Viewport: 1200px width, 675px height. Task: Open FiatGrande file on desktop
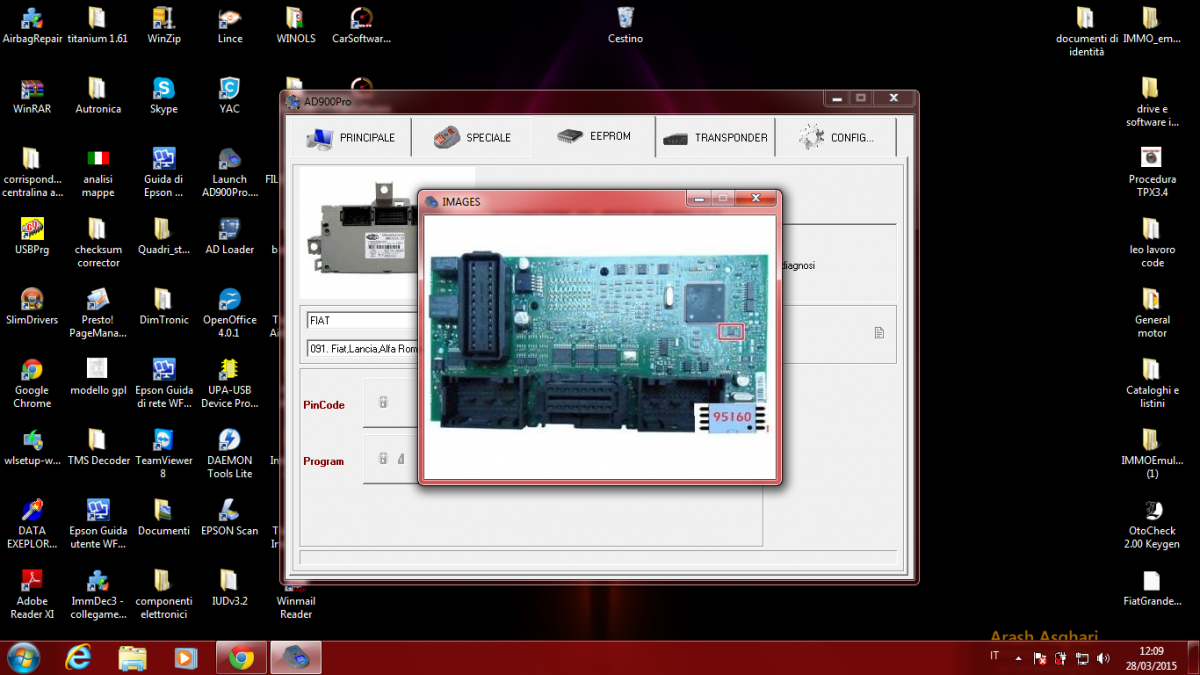1151,587
